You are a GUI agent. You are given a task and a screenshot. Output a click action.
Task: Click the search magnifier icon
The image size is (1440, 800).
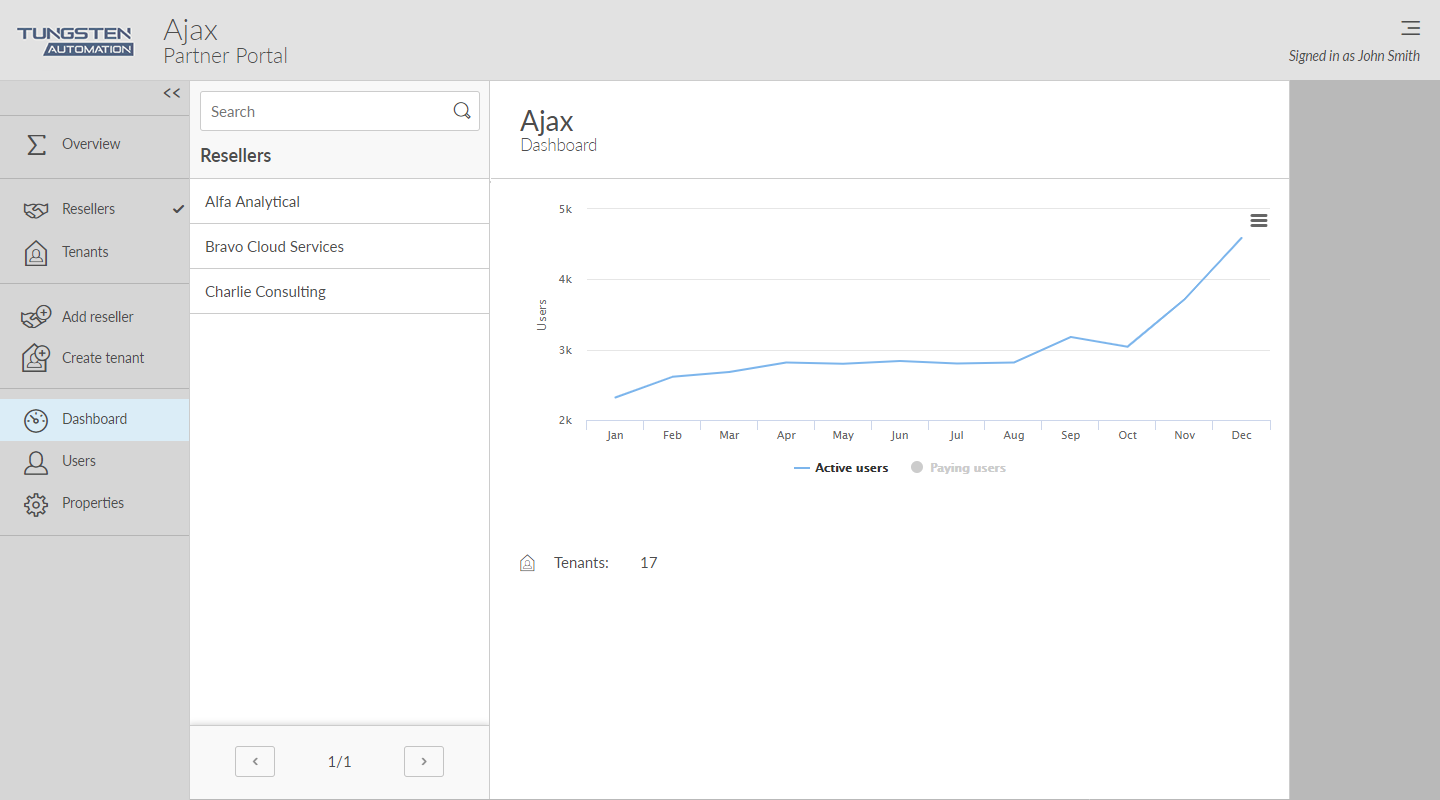pos(462,111)
